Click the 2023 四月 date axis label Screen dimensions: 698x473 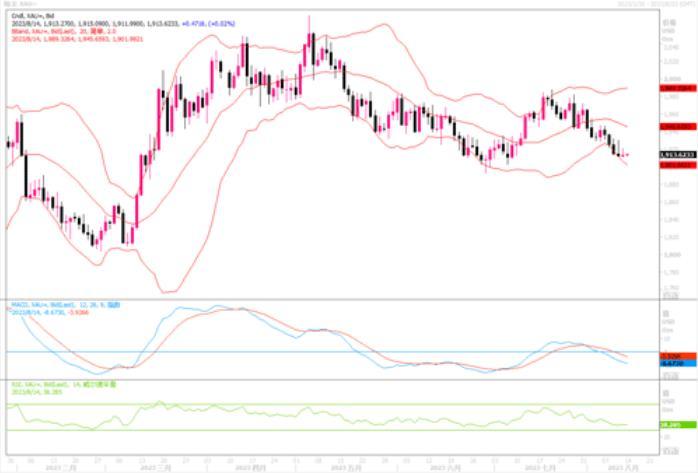[248, 466]
